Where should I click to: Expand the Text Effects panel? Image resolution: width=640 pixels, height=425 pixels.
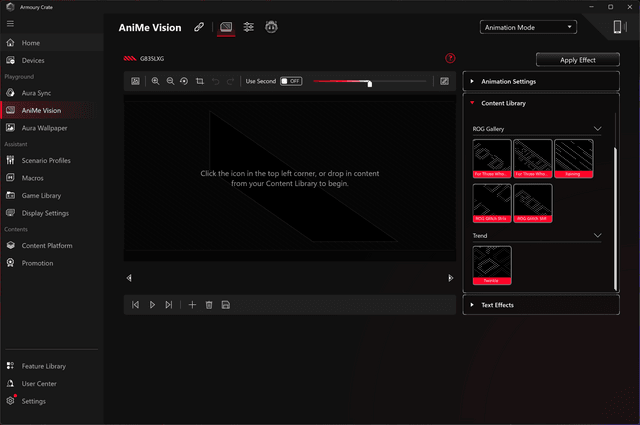click(x=541, y=305)
